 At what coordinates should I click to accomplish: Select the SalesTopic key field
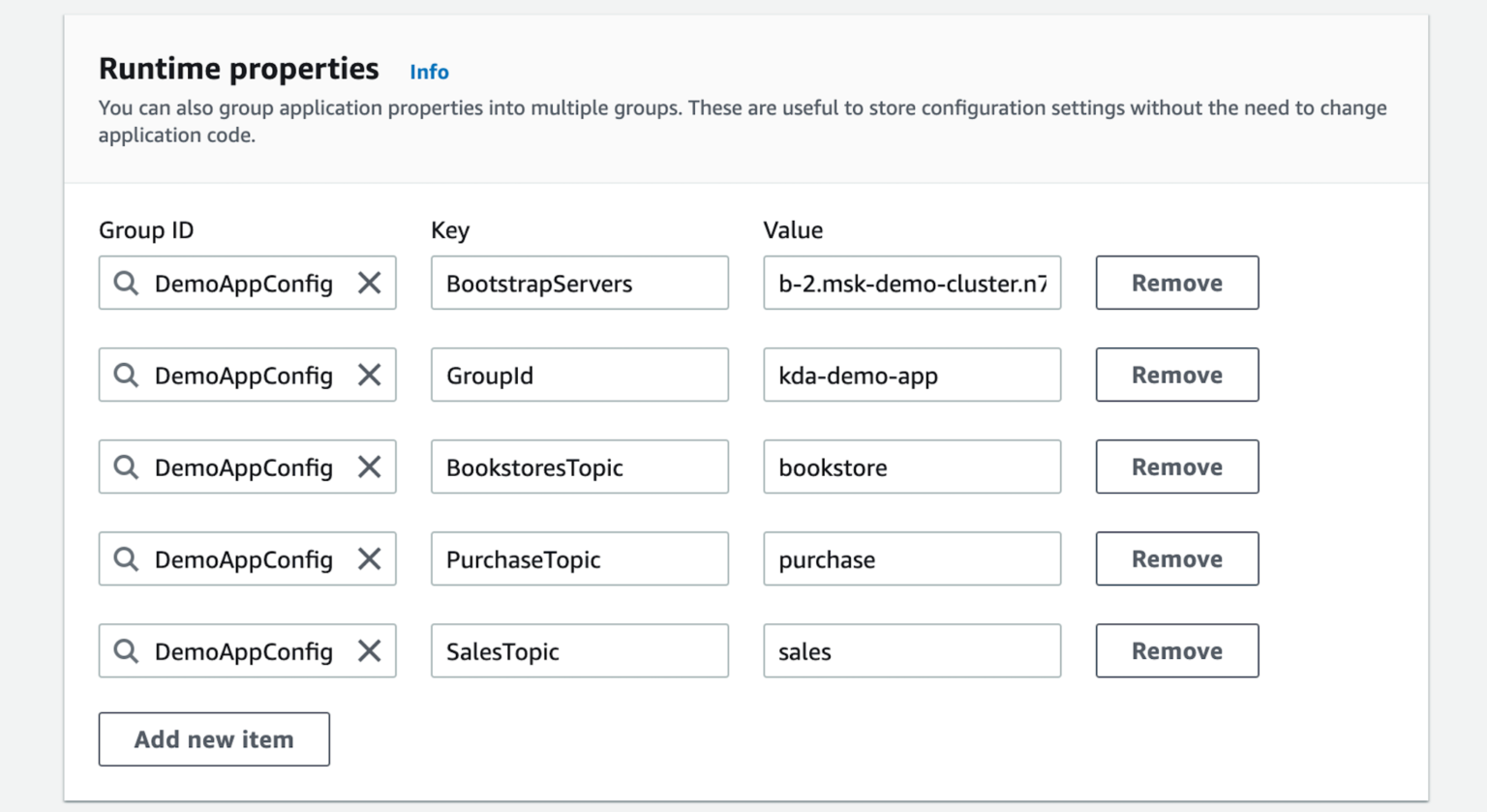click(579, 650)
